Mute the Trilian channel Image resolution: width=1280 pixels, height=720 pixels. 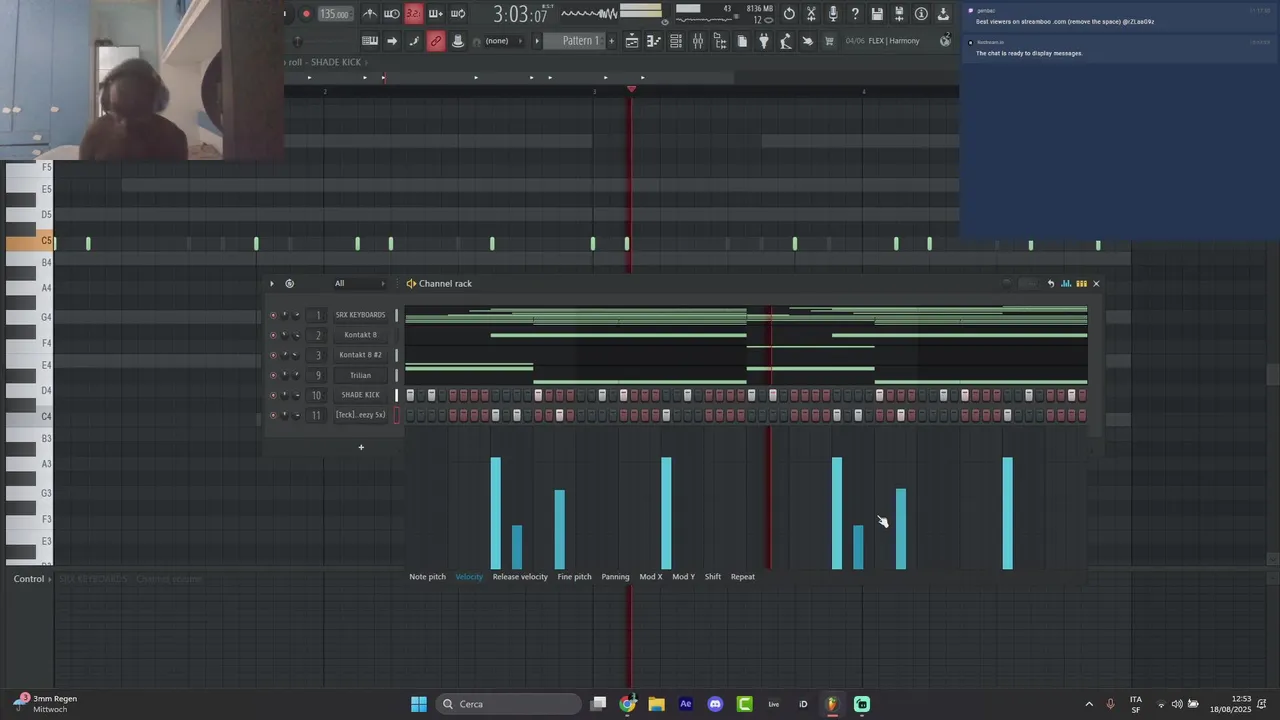click(273, 375)
